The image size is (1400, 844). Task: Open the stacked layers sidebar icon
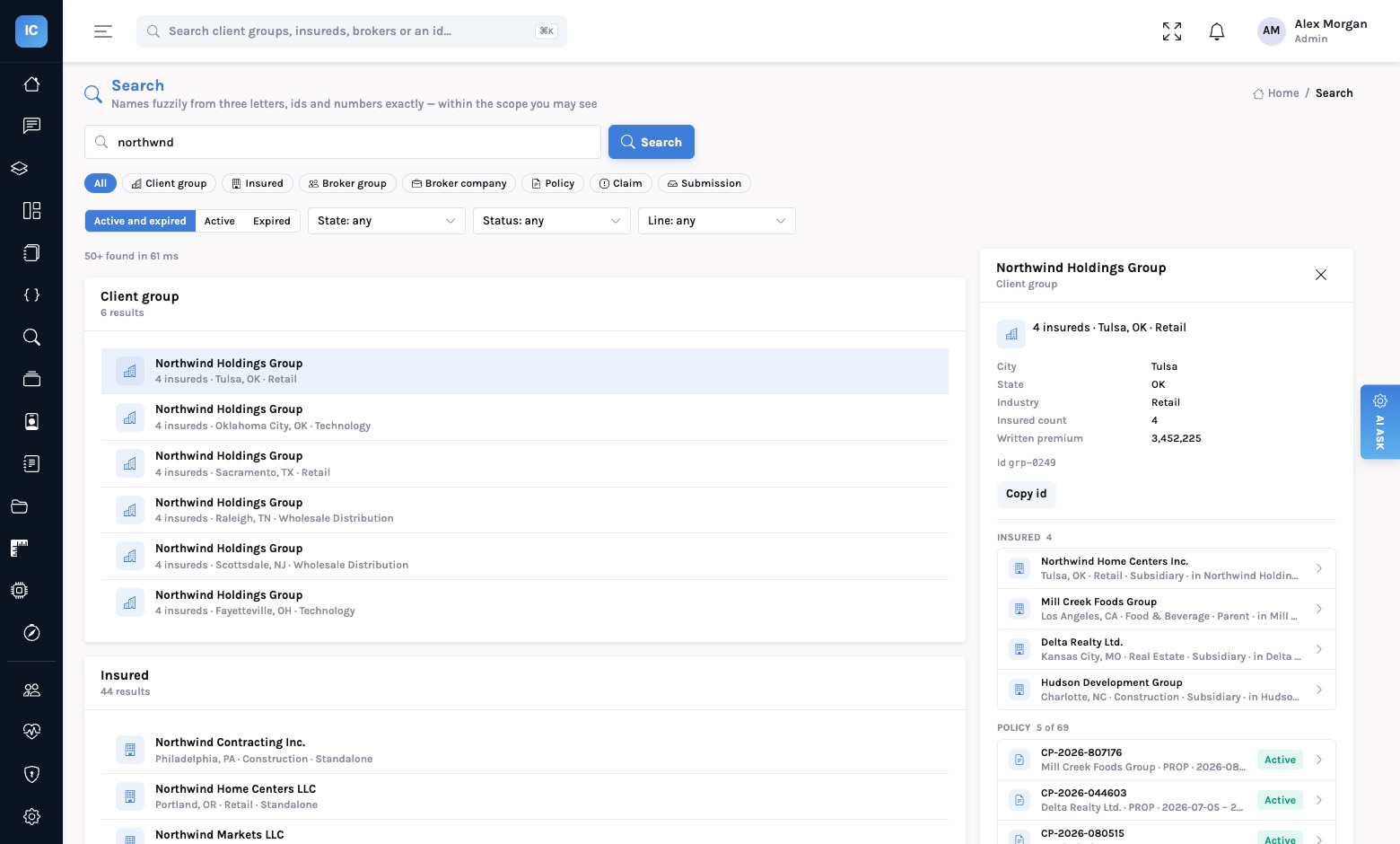click(x=20, y=168)
